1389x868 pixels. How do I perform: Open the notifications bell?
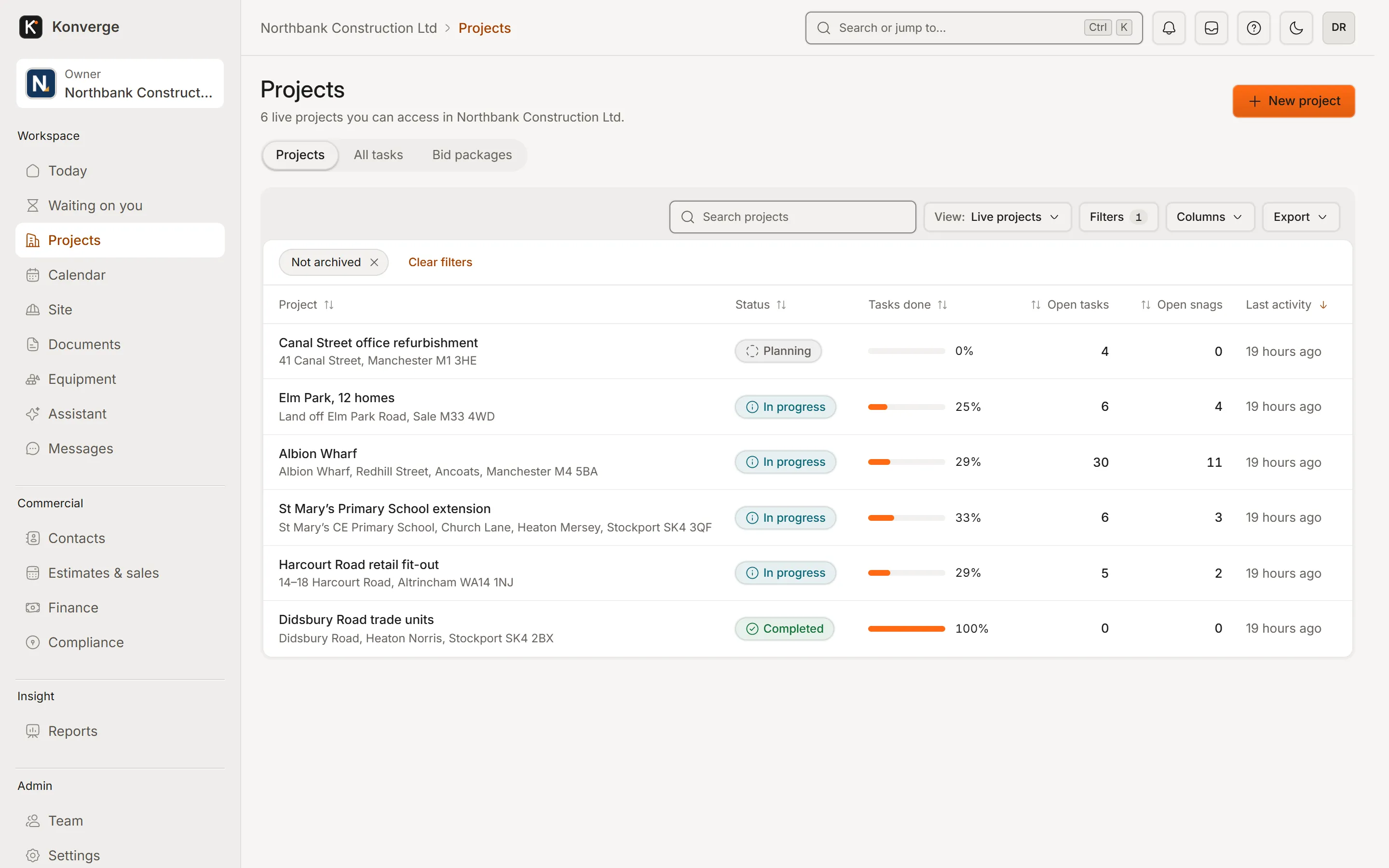click(1169, 27)
